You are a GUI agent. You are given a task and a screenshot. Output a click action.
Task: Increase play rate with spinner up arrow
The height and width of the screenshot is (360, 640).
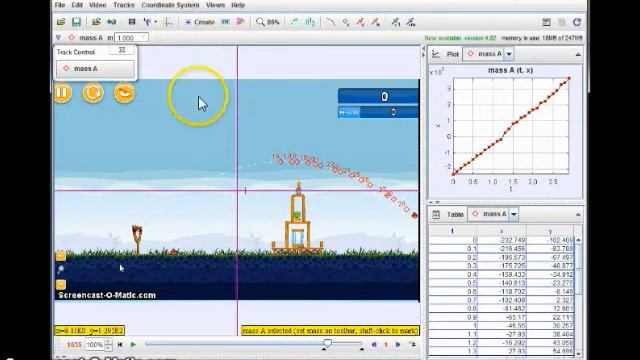[108, 342]
